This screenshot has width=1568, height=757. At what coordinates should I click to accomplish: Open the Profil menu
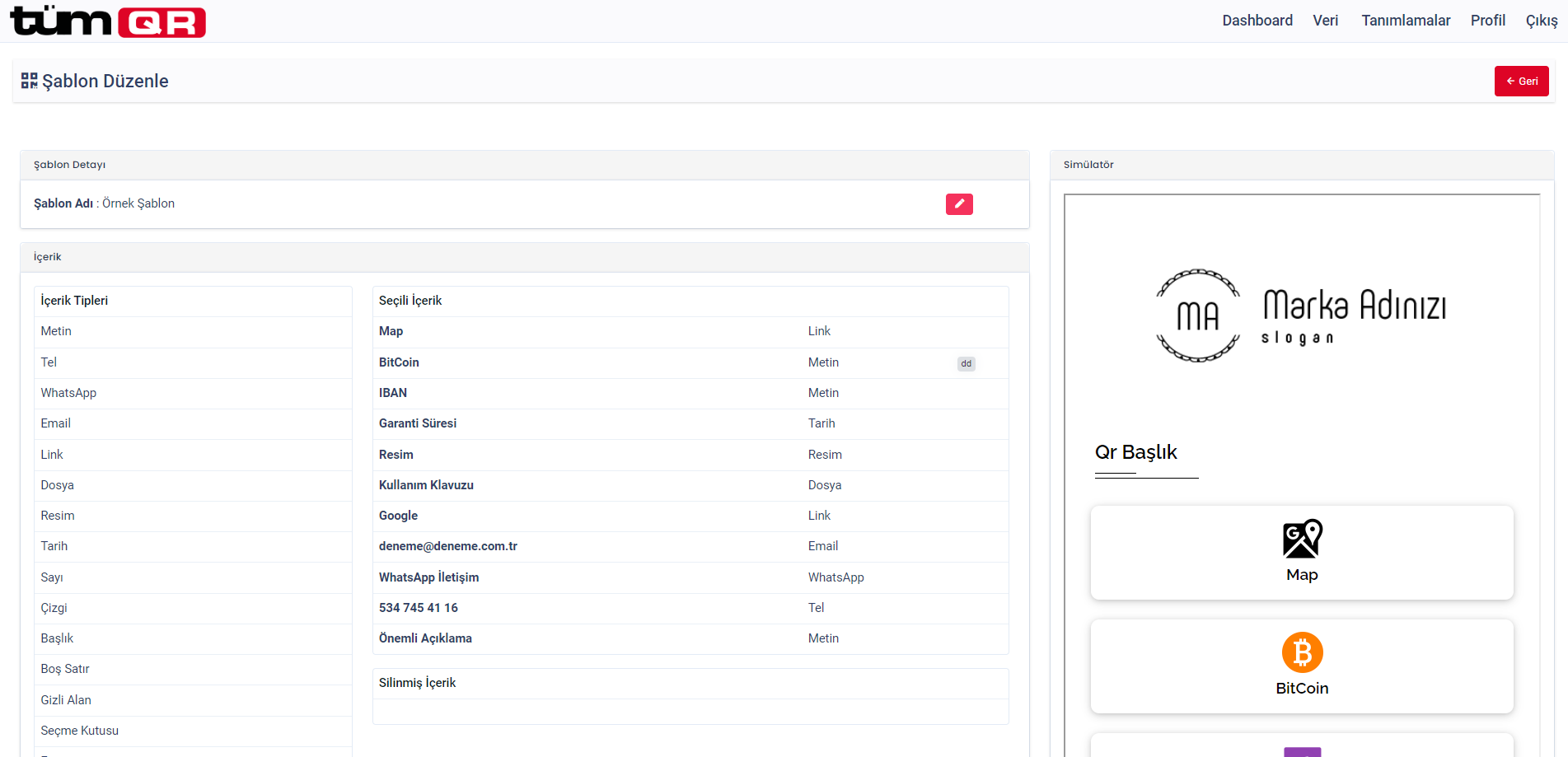click(1487, 21)
